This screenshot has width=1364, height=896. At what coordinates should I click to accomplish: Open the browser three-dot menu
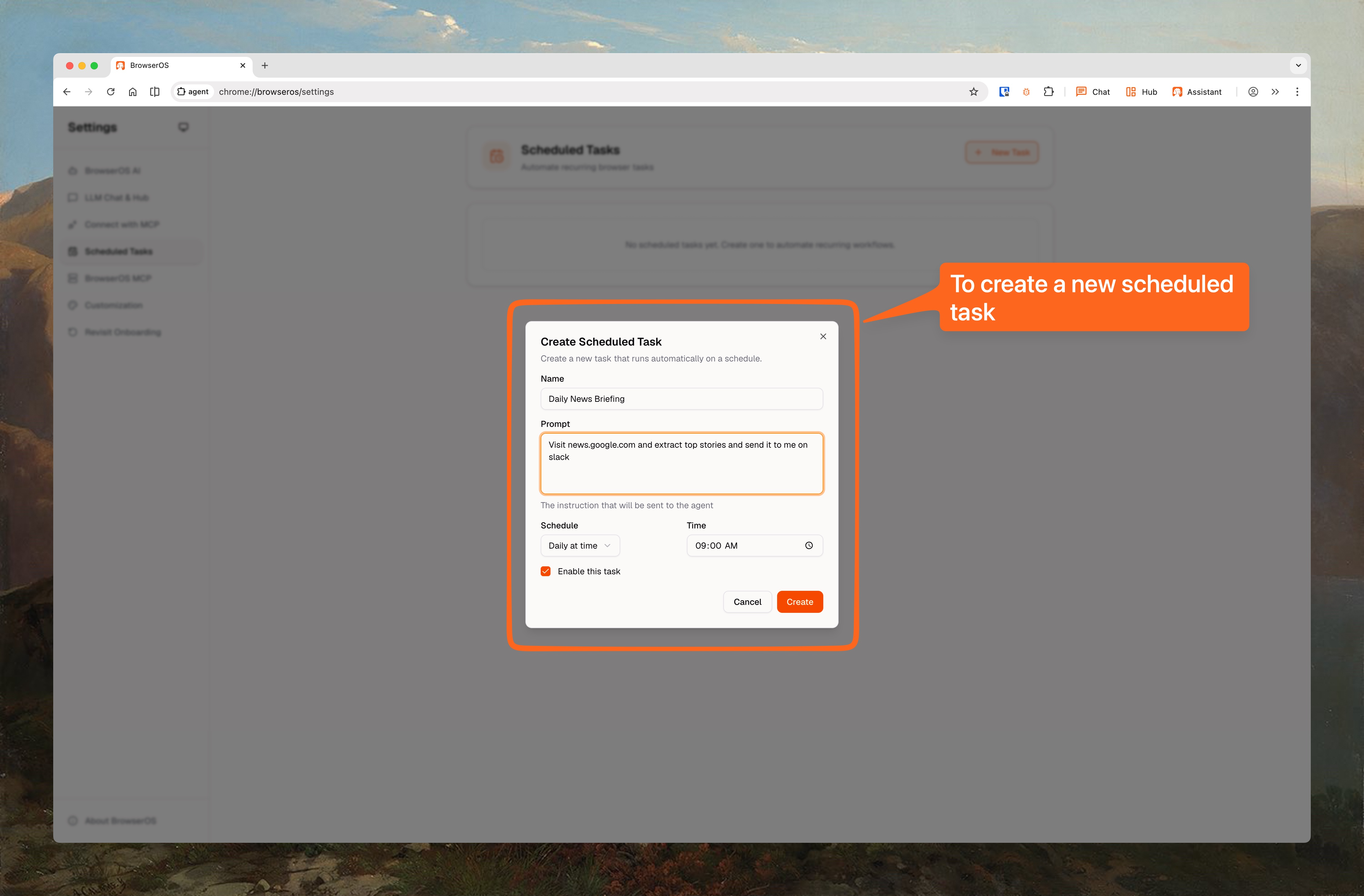pos(1297,92)
